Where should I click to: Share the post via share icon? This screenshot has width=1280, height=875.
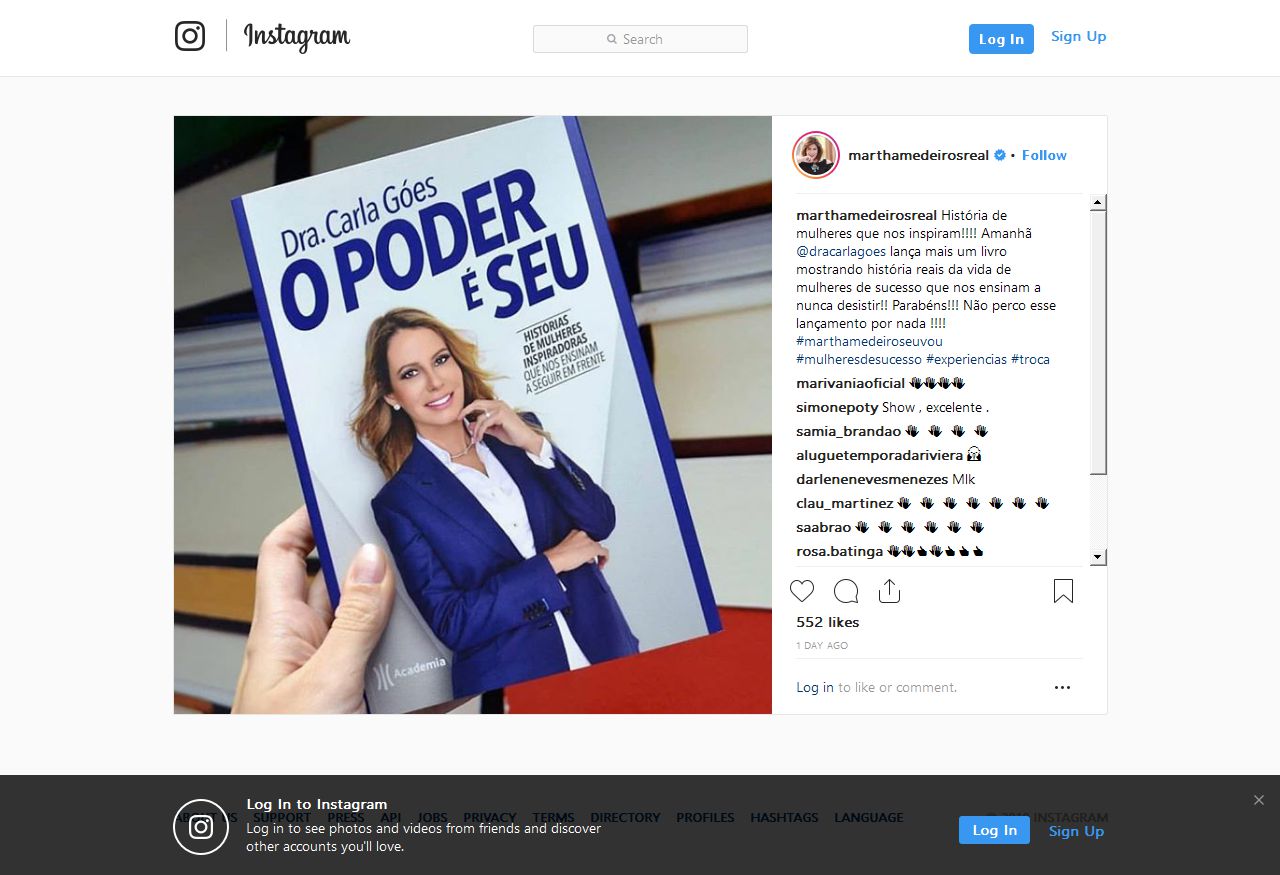pyautogui.click(x=889, y=591)
